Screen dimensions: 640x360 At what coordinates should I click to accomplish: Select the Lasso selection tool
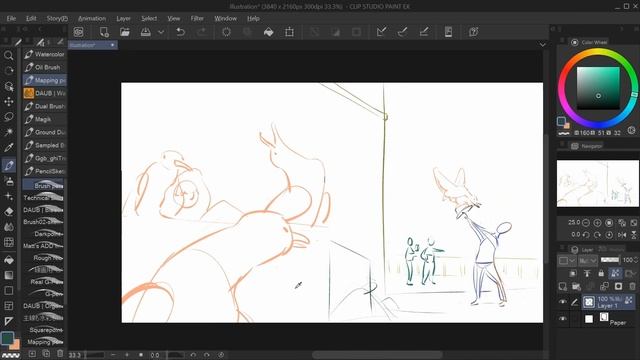[x=8, y=117]
